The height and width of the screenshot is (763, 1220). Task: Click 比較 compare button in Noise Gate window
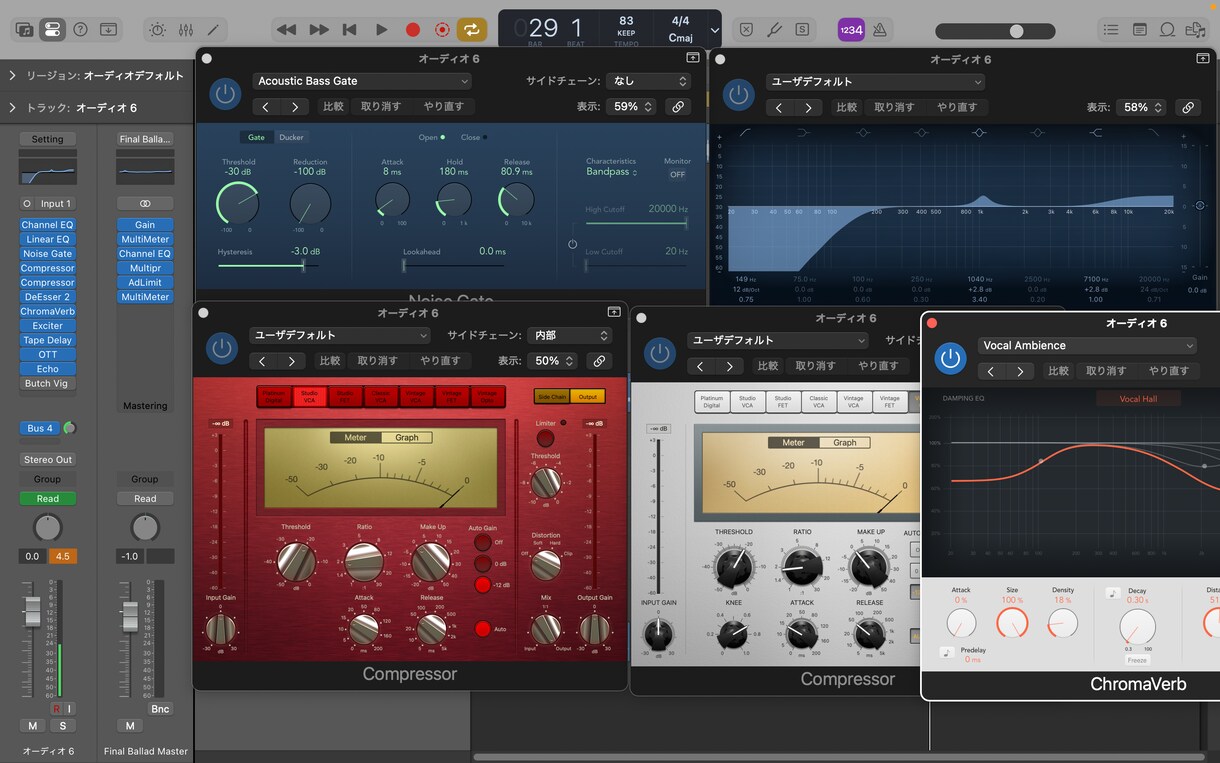(x=334, y=106)
